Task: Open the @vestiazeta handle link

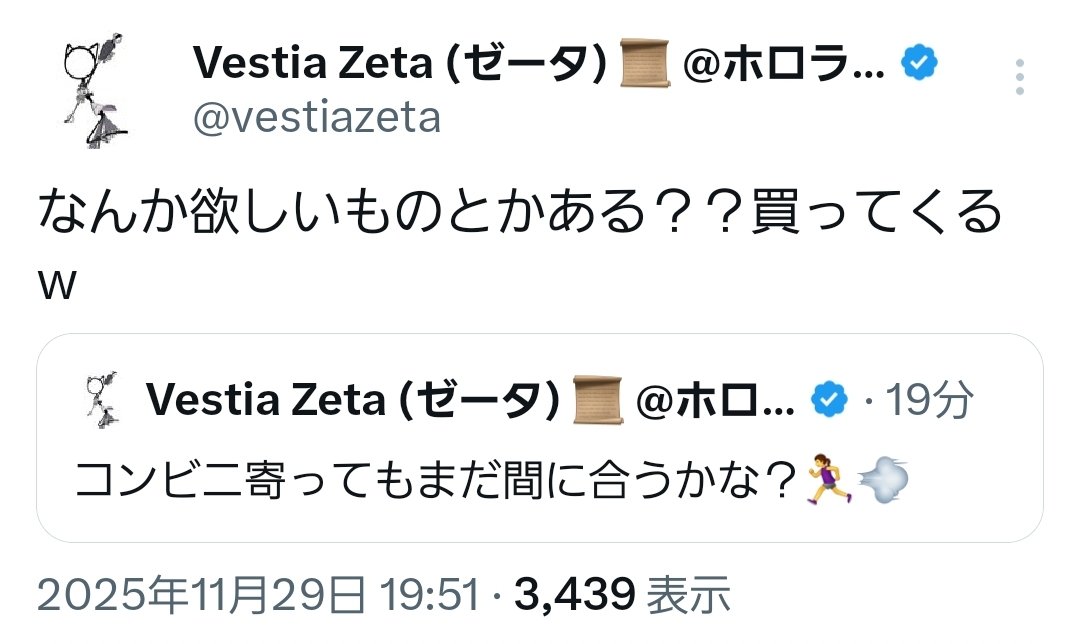Action: point(316,117)
